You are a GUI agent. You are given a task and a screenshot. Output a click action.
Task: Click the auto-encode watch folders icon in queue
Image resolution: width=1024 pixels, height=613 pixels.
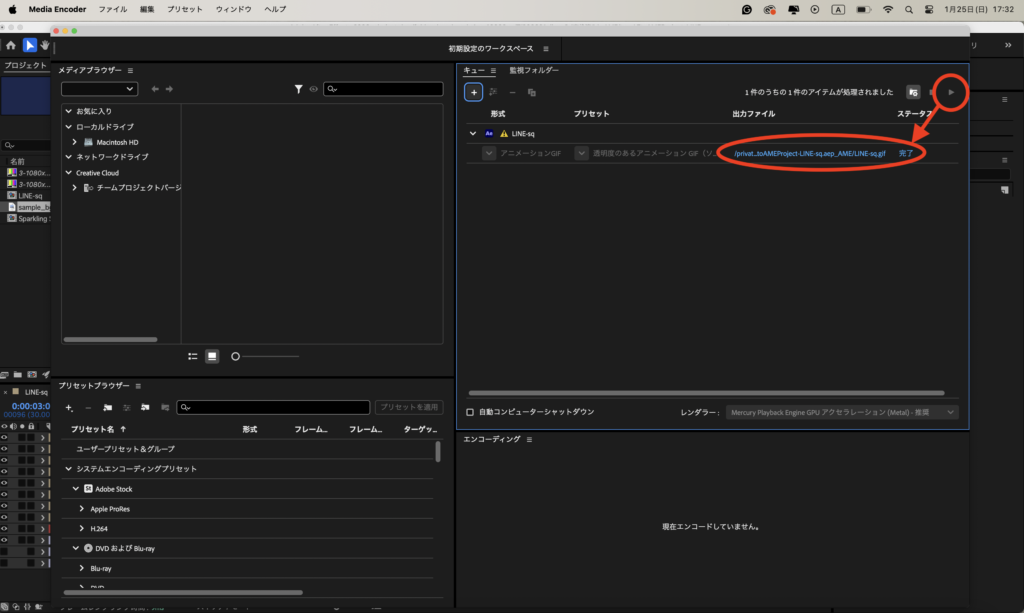[913, 92]
